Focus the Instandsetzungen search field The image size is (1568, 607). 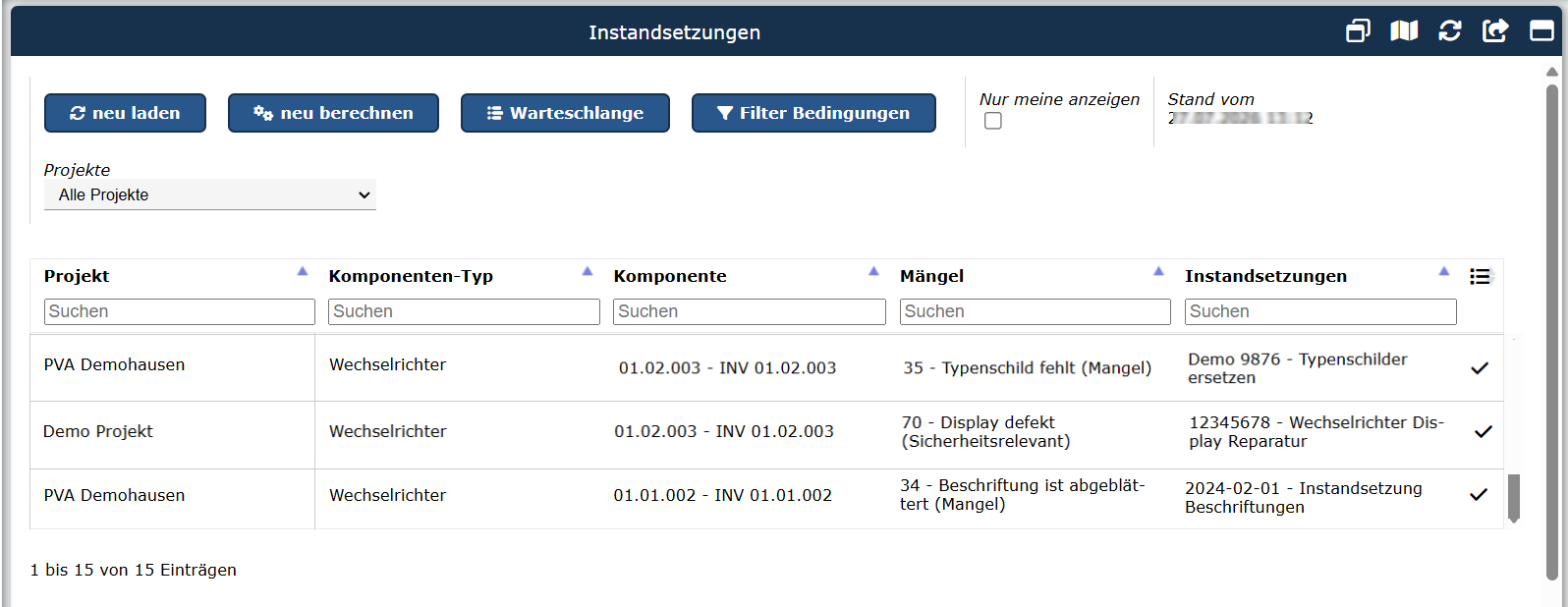[1320, 311]
